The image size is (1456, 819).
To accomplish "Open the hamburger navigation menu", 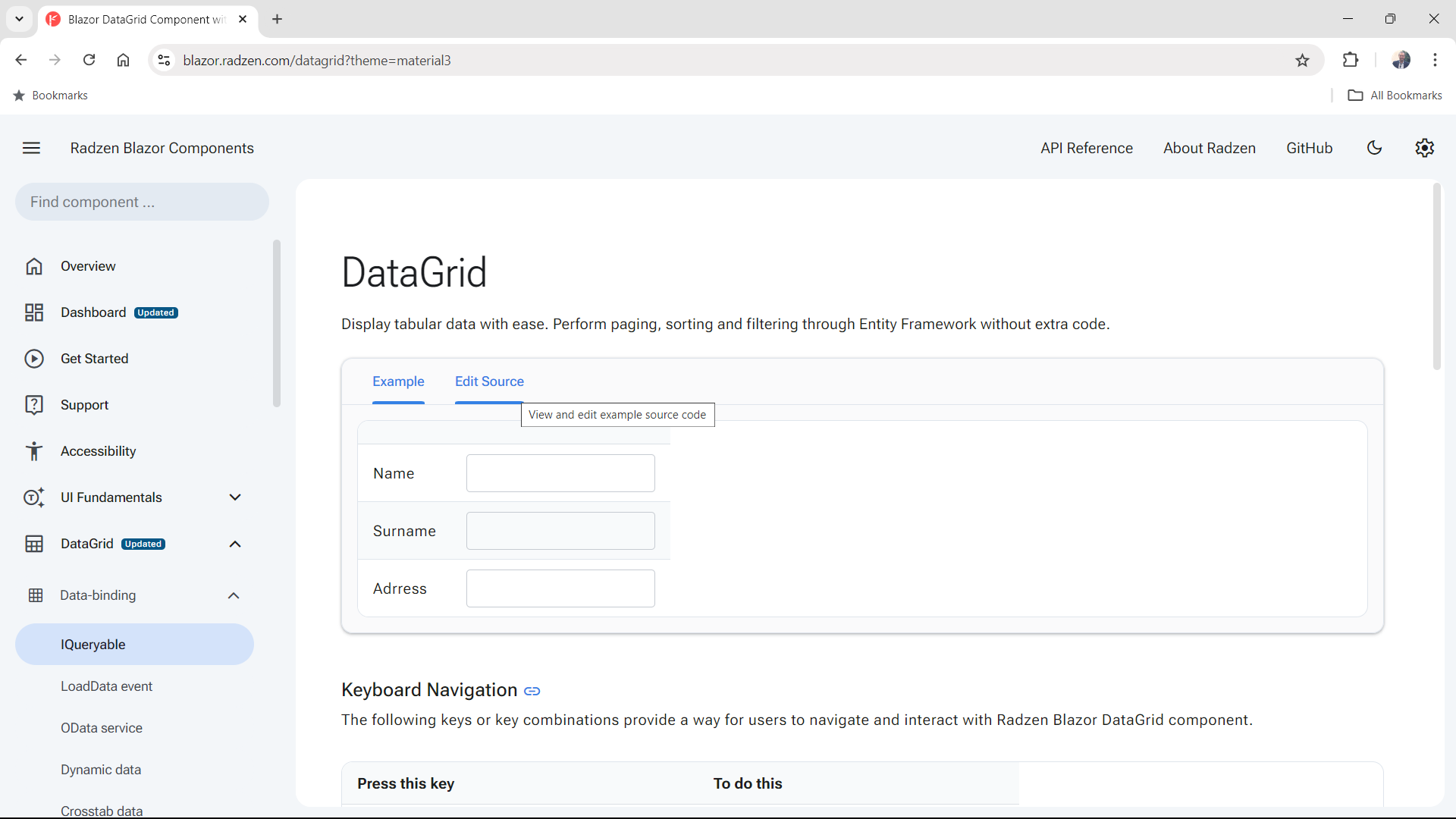I will pos(31,148).
